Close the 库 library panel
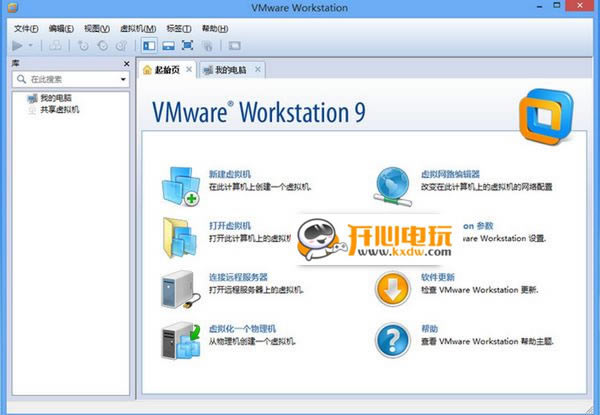The width and height of the screenshot is (600, 415). [x=126, y=64]
